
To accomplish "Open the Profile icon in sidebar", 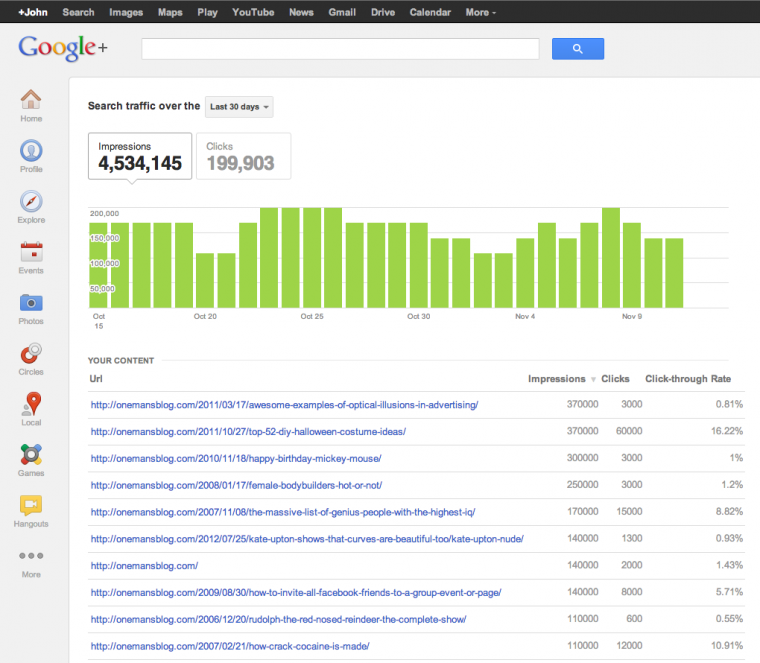I will pos(31,150).
